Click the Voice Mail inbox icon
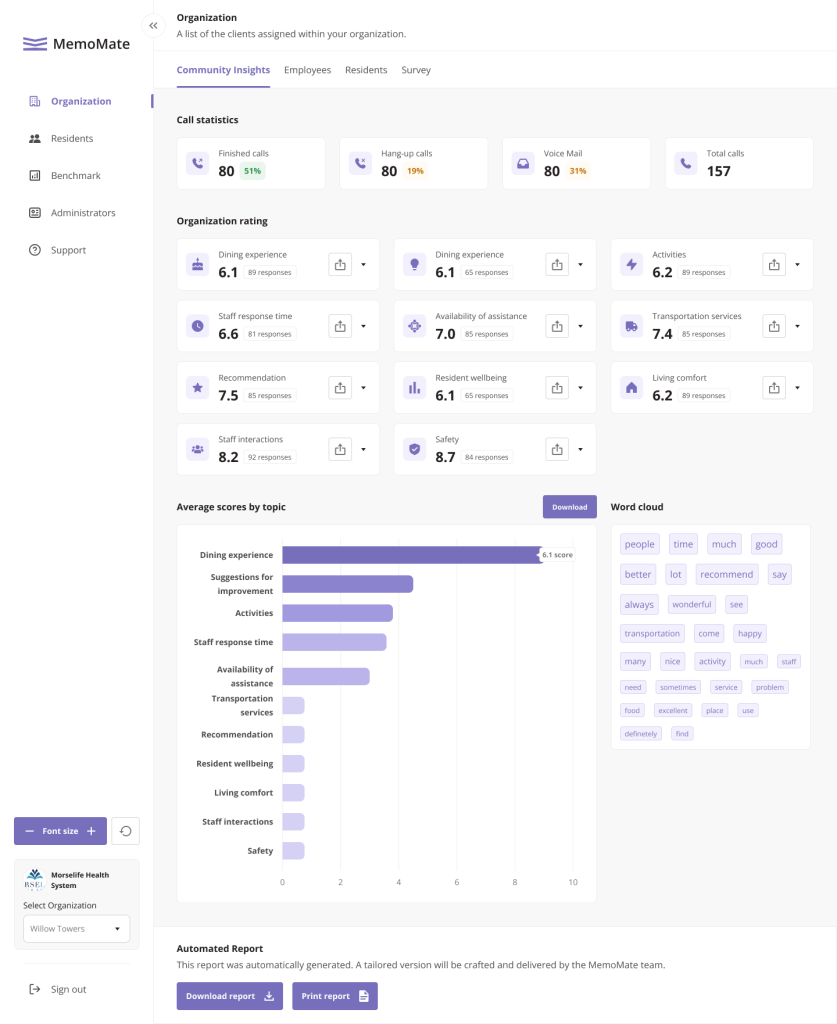The width and height of the screenshot is (837, 1024). tap(522, 164)
